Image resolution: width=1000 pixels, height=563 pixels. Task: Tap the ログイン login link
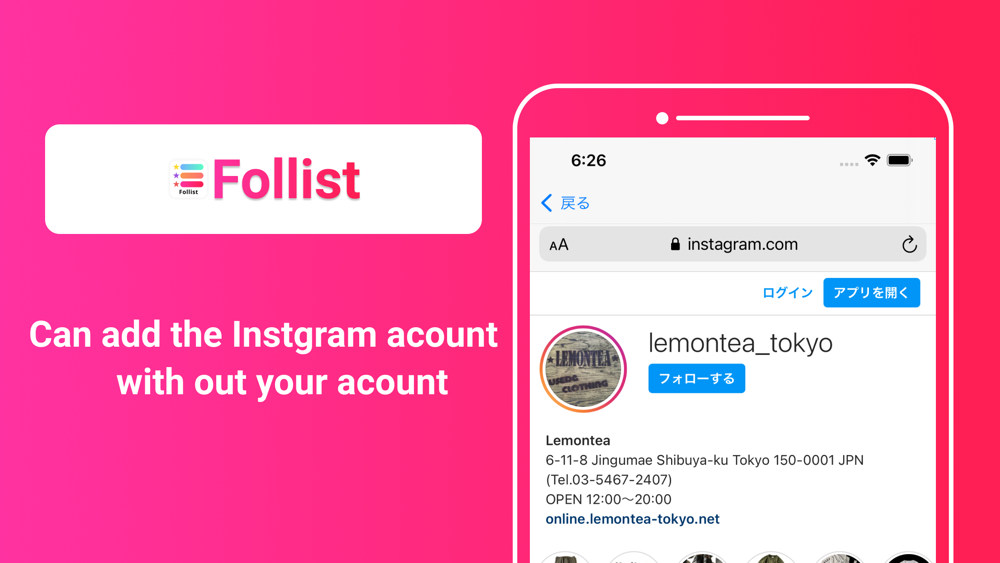coord(788,293)
